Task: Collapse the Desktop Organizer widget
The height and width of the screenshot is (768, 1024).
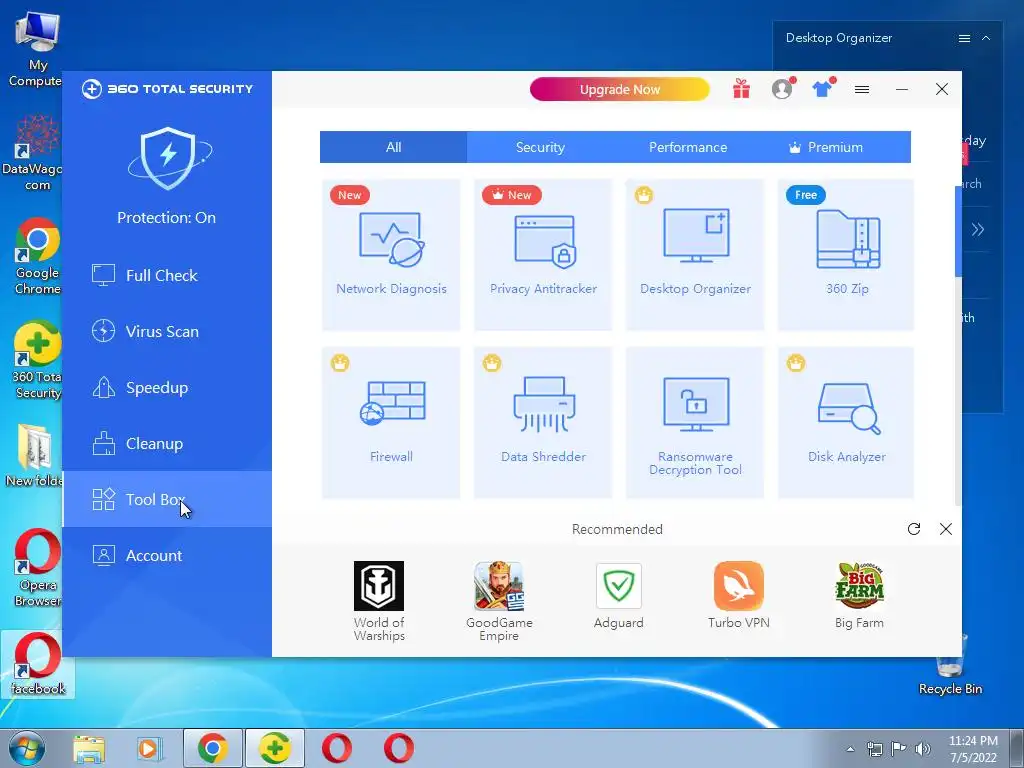Action: pos(986,39)
